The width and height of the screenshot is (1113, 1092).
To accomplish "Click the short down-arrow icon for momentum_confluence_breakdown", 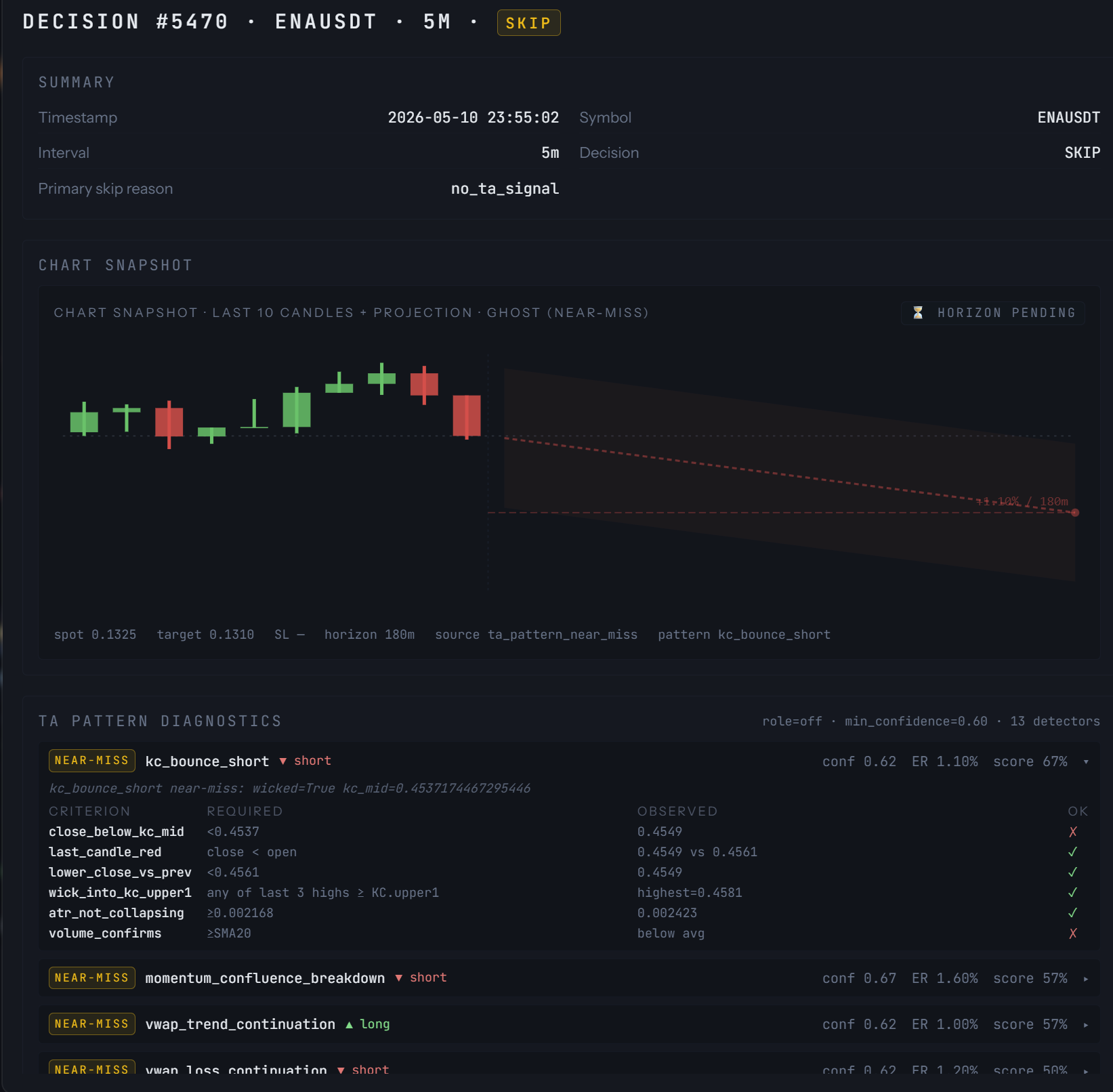I will point(399,978).
